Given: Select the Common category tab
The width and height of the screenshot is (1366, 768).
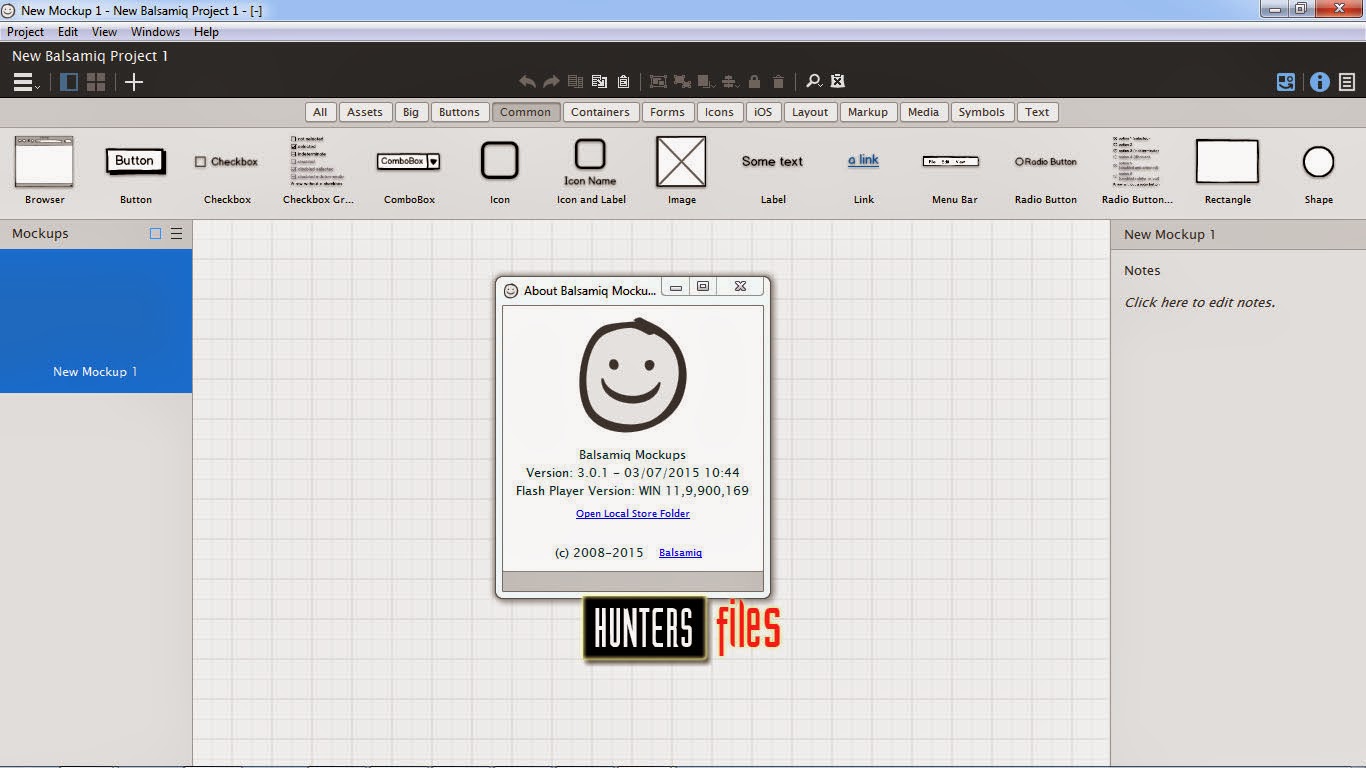Looking at the screenshot, I should pos(525,112).
